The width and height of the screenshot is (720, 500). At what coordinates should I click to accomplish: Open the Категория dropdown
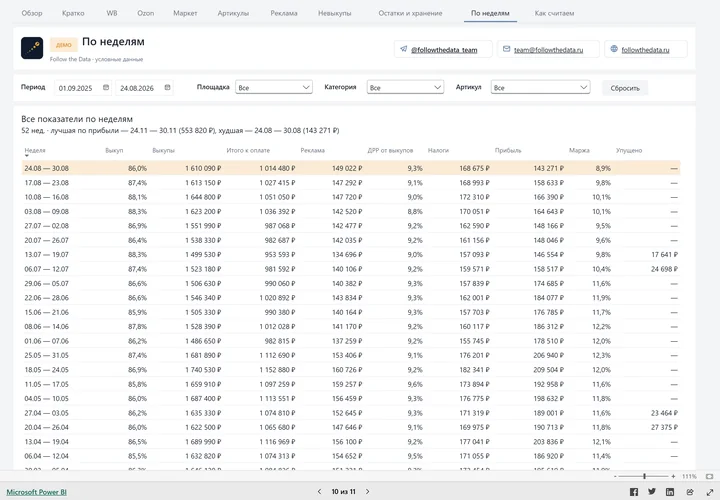pyautogui.click(x=405, y=87)
